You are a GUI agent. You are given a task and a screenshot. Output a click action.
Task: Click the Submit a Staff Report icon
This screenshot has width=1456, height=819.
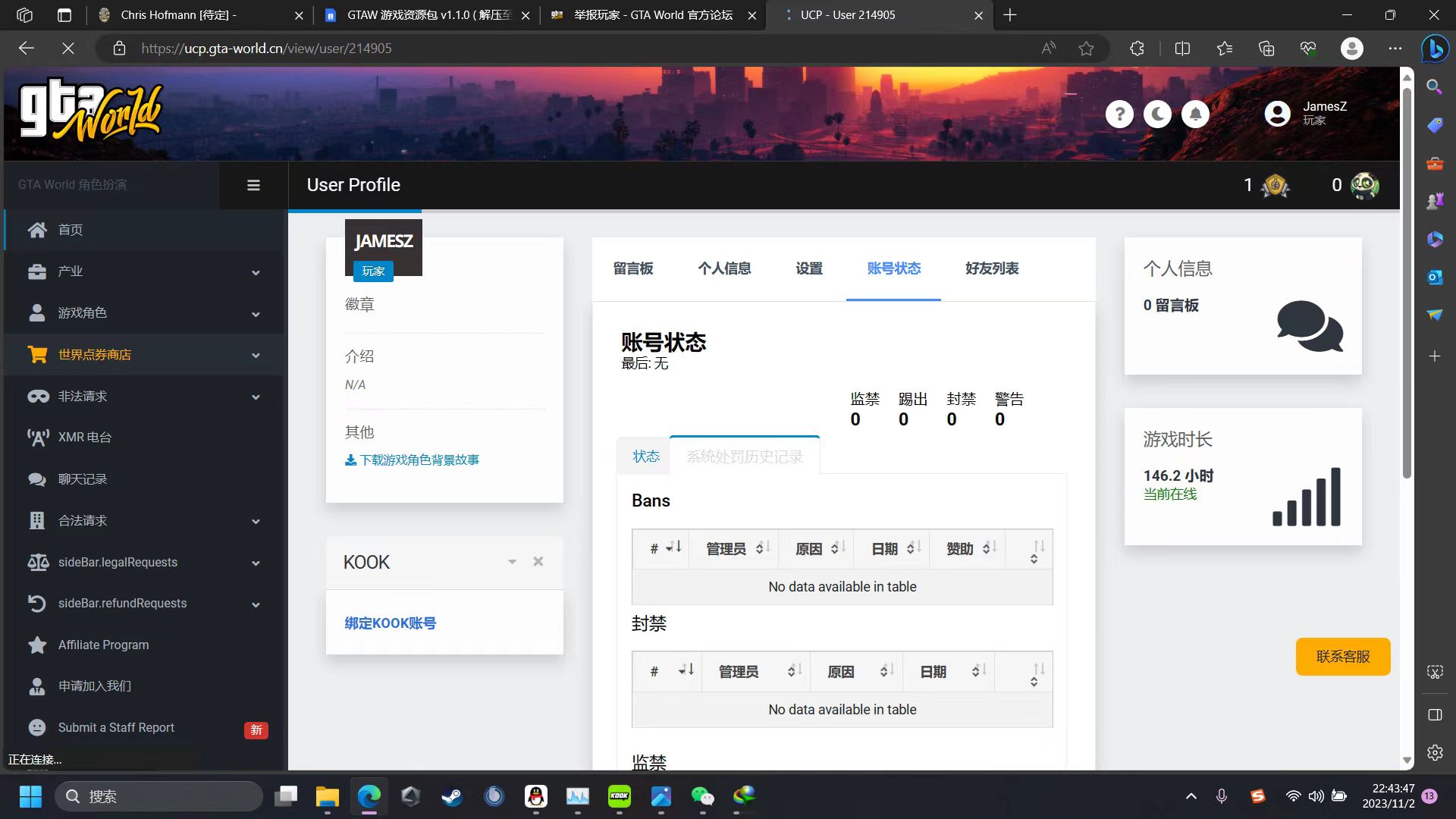coord(37,727)
